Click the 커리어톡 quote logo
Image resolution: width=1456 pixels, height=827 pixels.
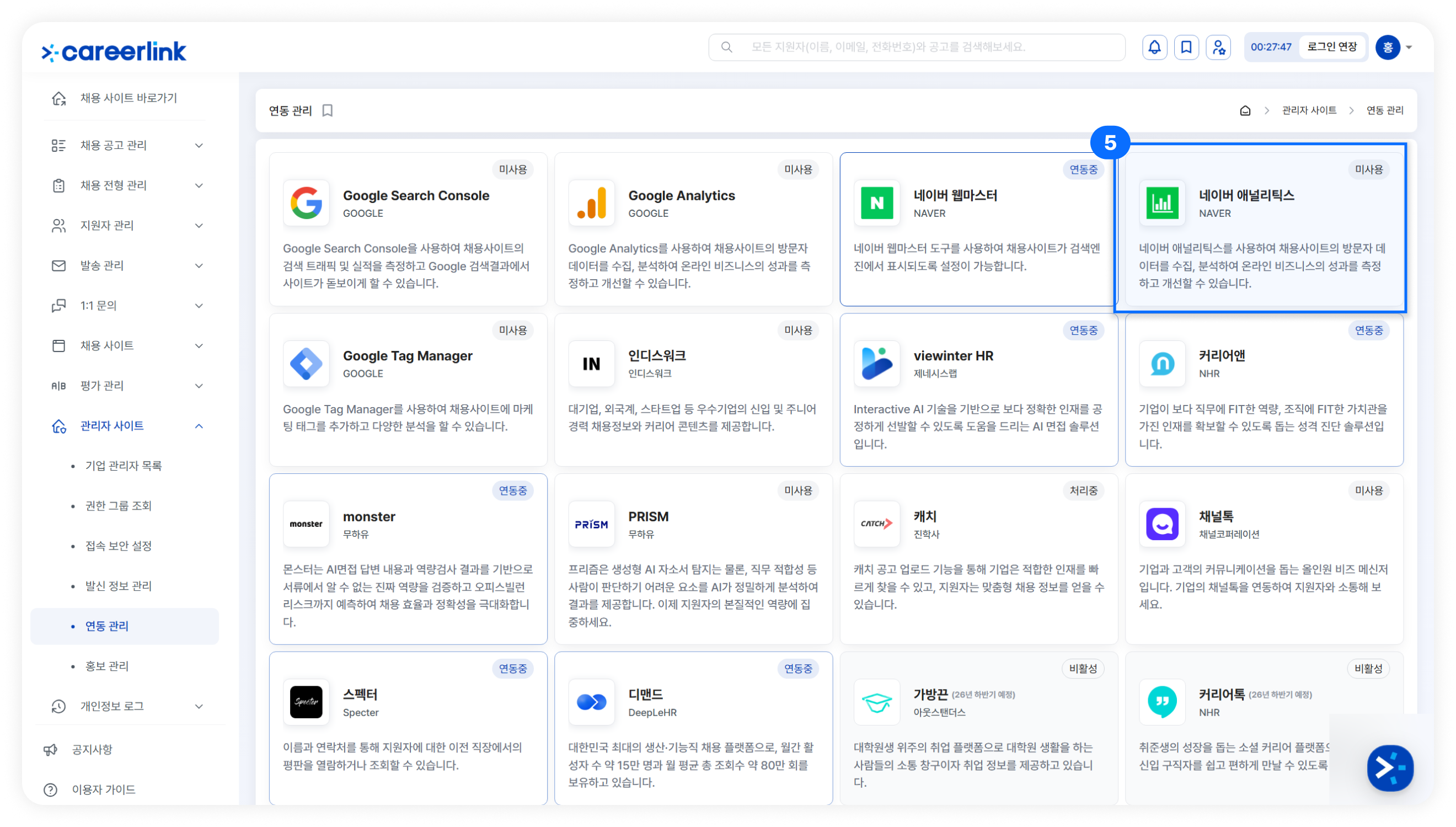[x=1162, y=702]
